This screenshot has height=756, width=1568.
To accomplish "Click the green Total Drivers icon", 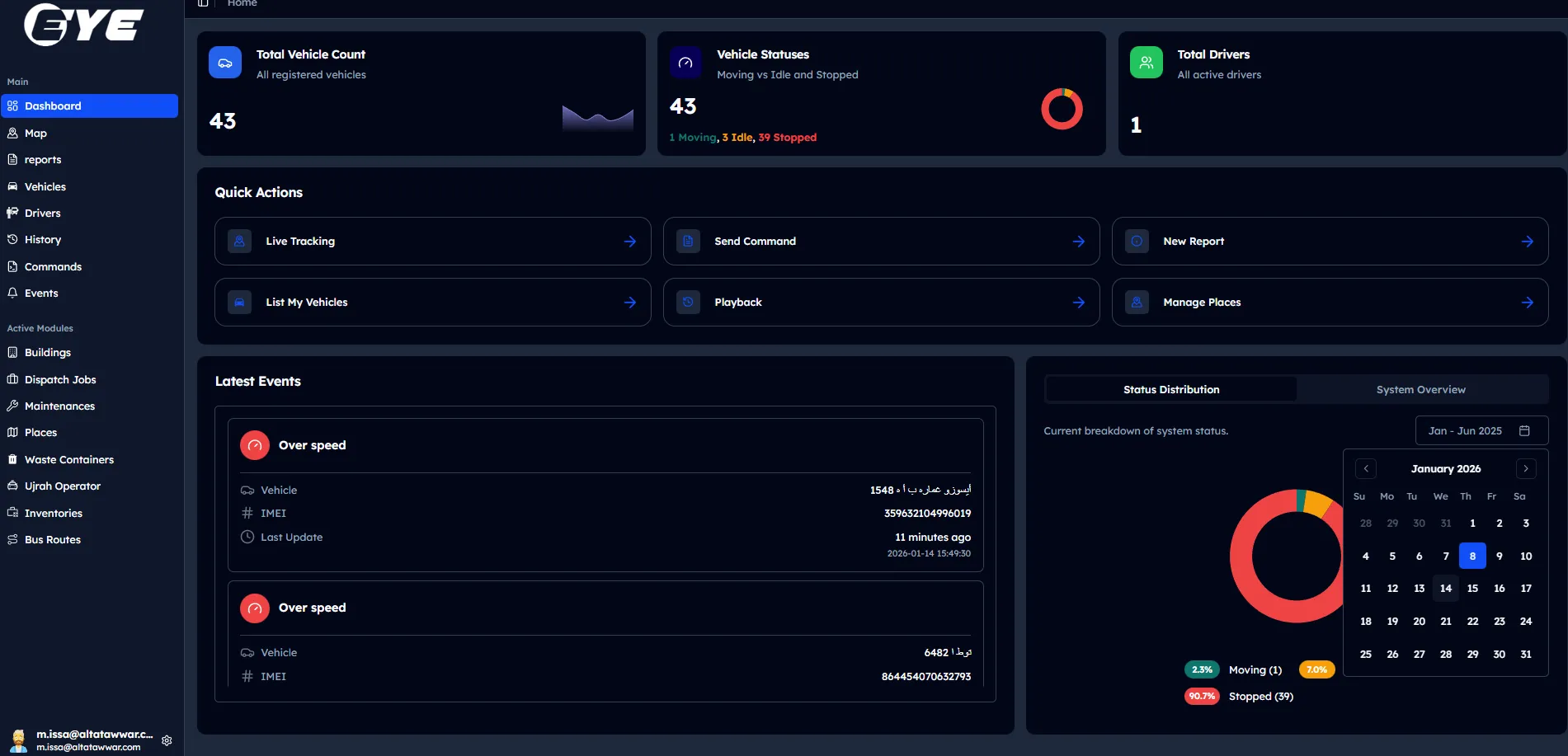I will (1146, 63).
